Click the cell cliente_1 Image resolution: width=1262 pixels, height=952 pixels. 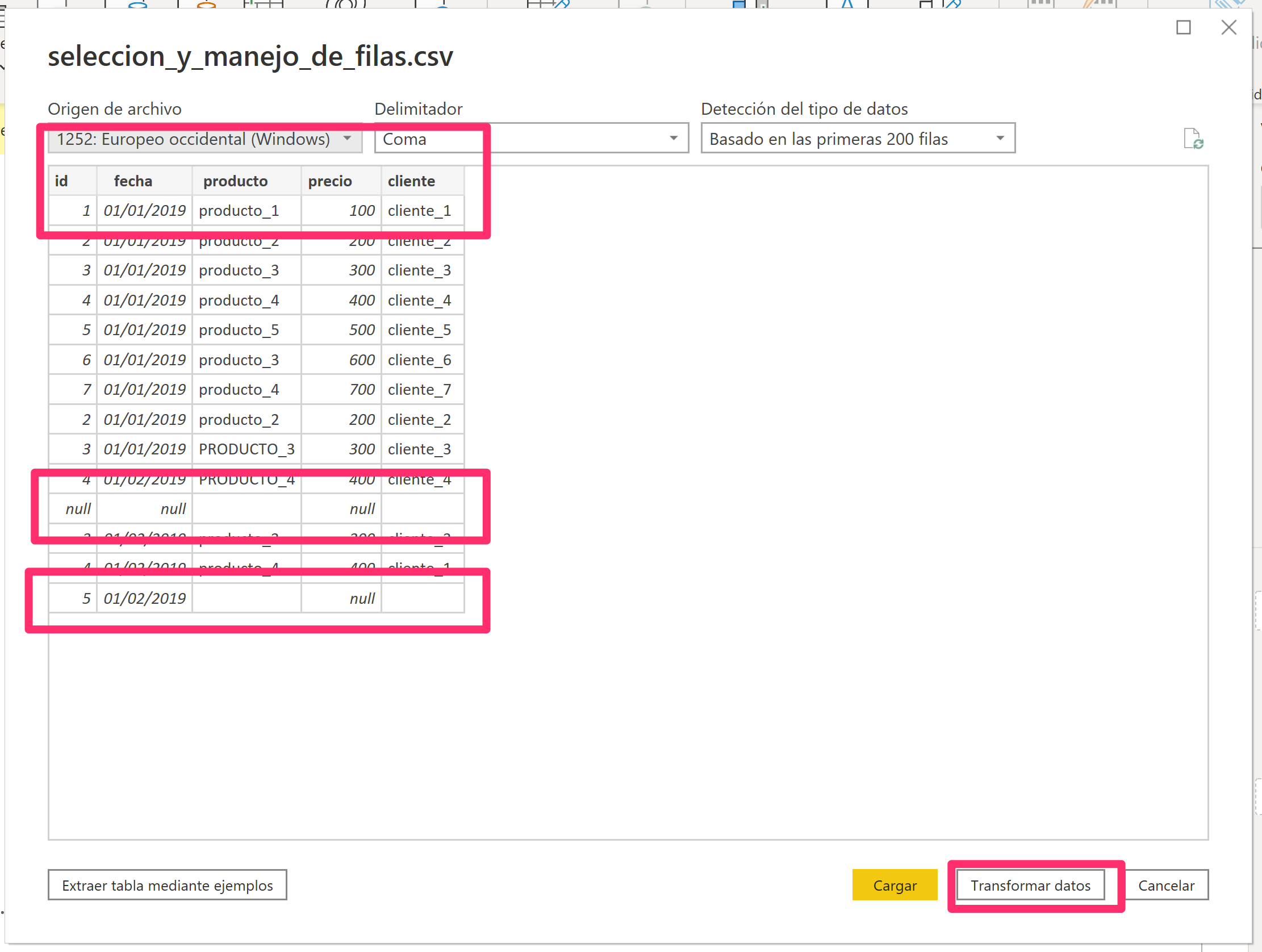tap(422, 211)
